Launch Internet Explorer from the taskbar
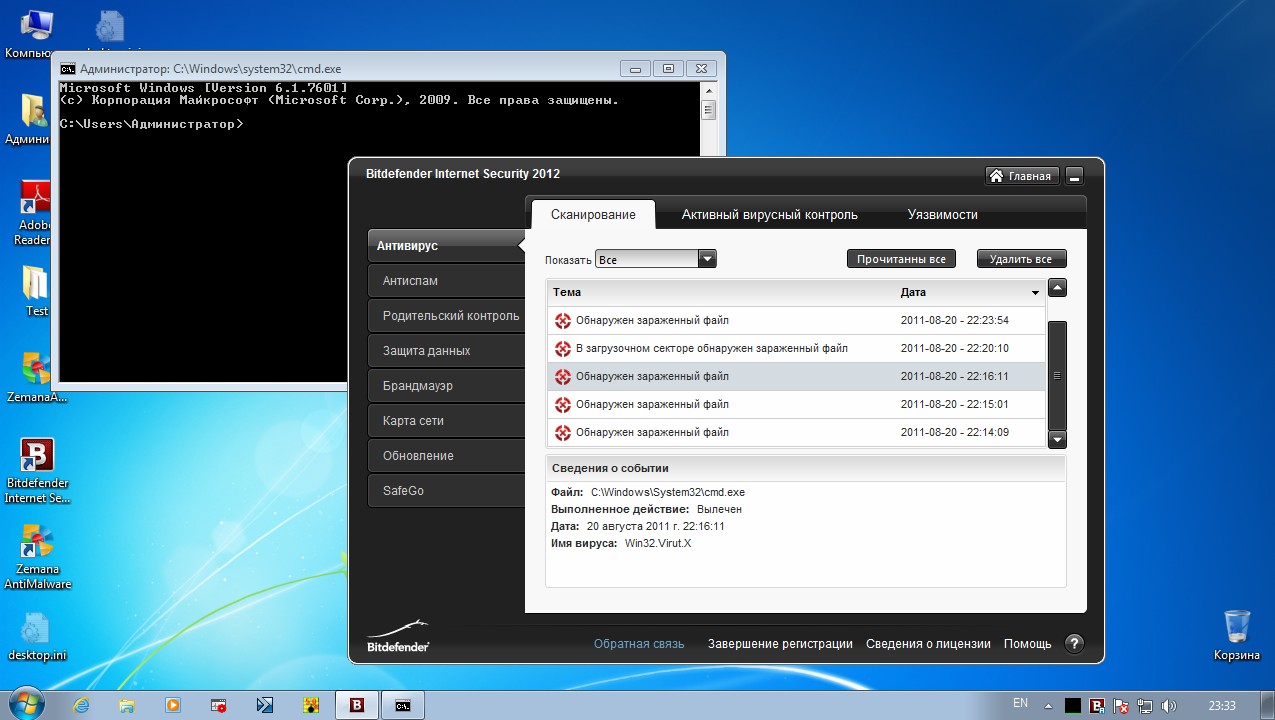 coord(82,705)
